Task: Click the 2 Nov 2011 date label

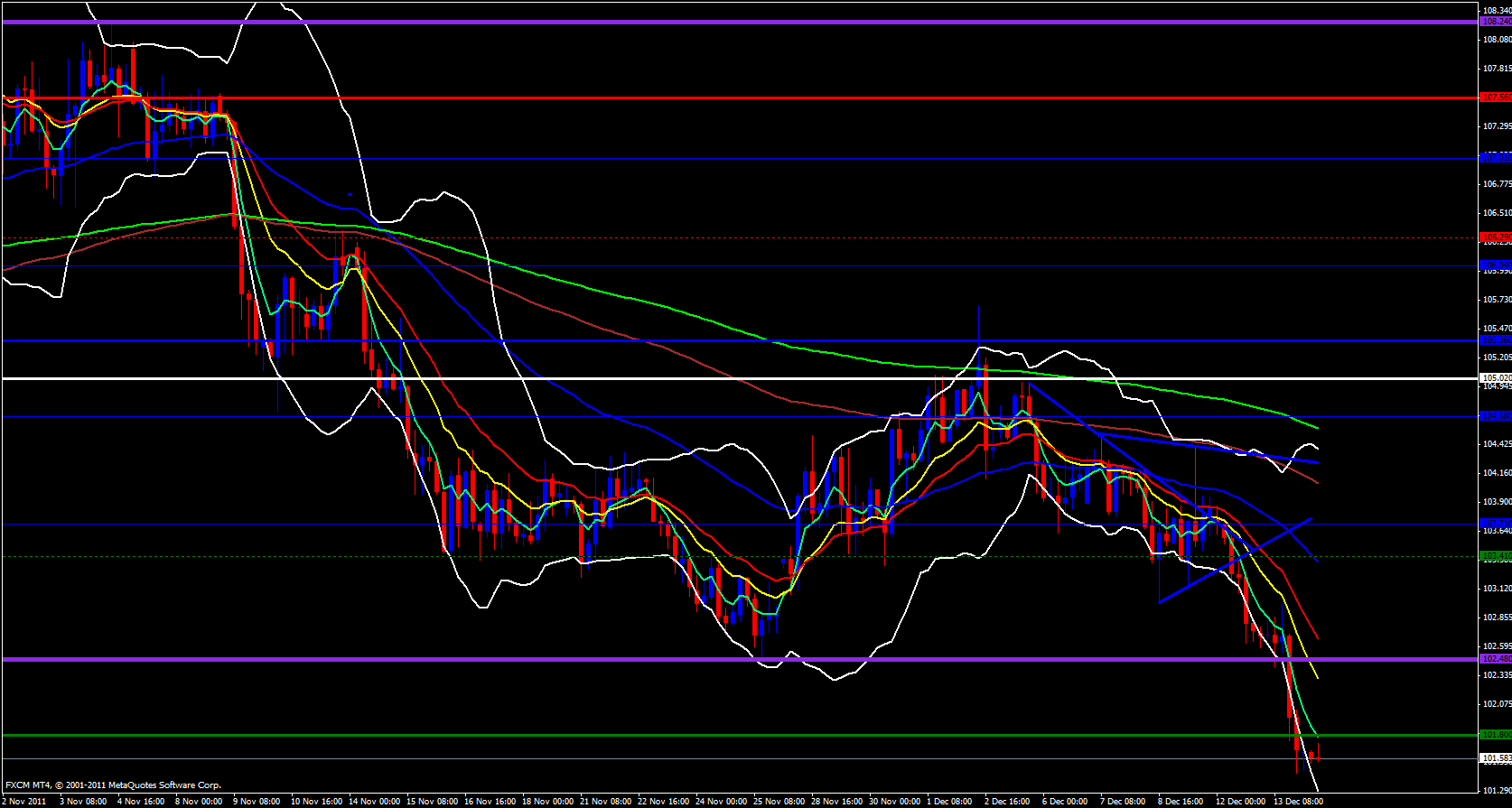Action: [x=24, y=801]
